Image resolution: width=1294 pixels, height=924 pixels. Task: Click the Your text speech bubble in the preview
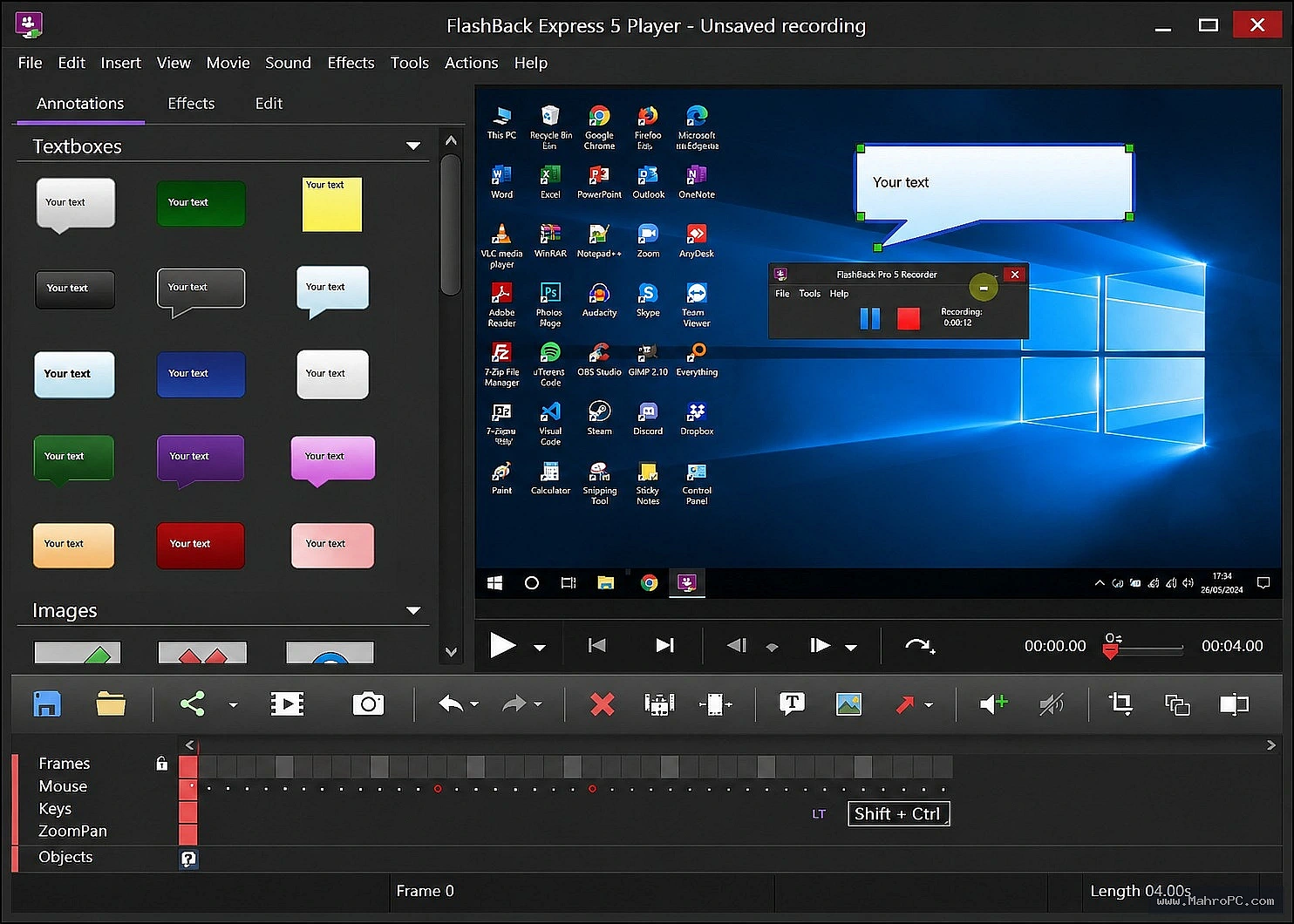pyautogui.click(x=994, y=183)
